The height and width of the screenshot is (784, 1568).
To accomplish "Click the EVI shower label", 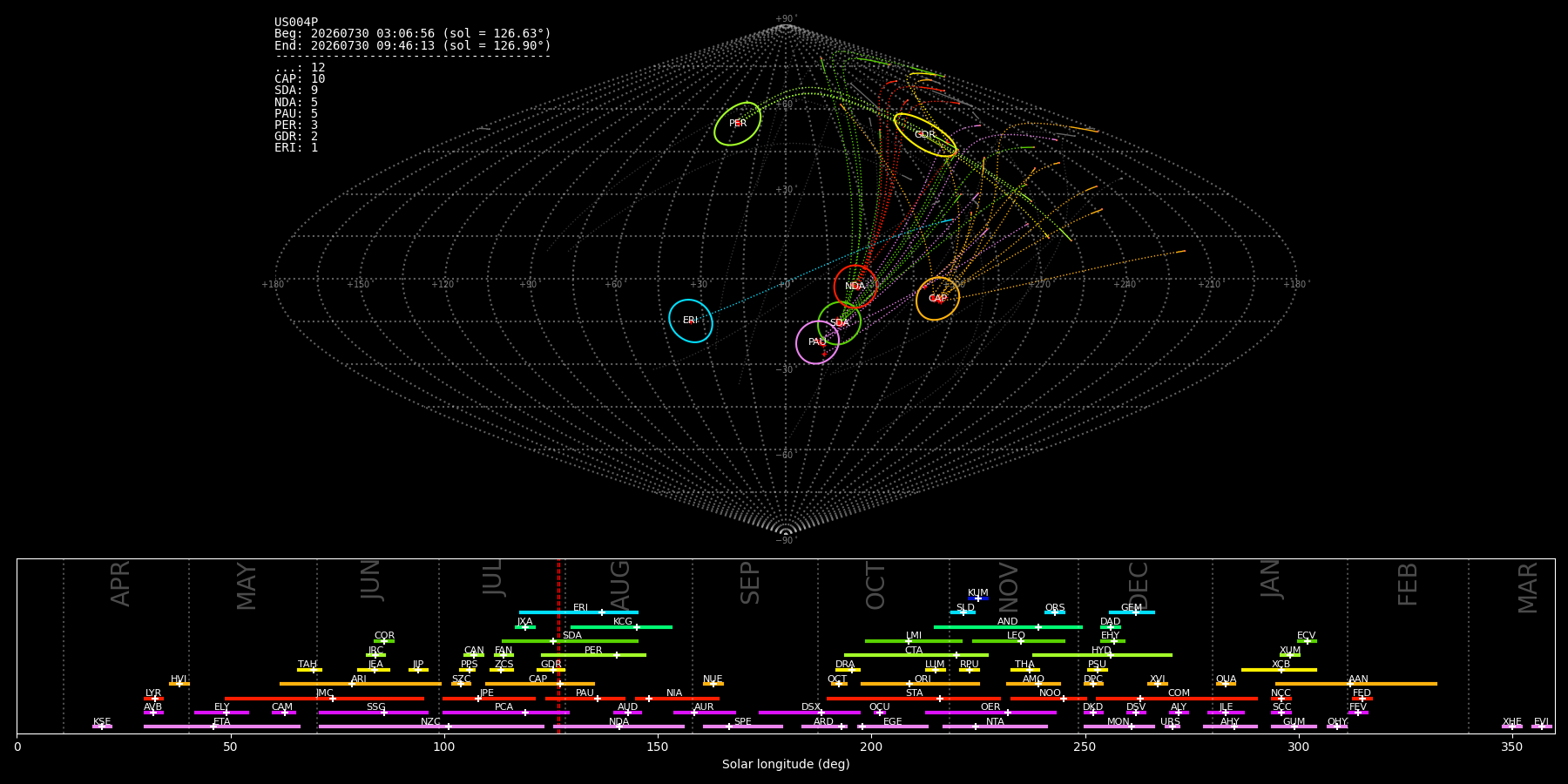I will (x=1542, y=721).
